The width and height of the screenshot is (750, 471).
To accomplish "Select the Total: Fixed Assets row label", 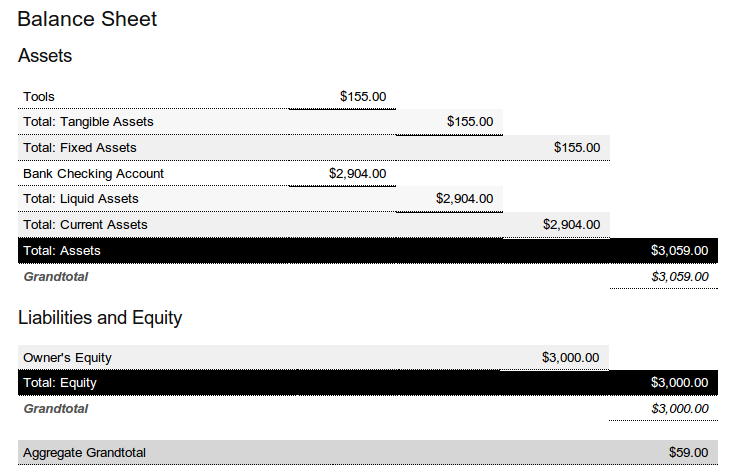I will (x=80, y=148).
